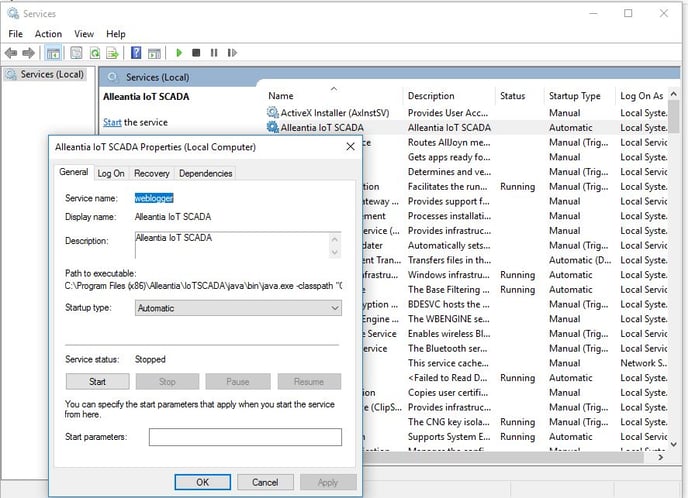
Task: Click the Refresh toolbar icon
Action: pos(94,53)
